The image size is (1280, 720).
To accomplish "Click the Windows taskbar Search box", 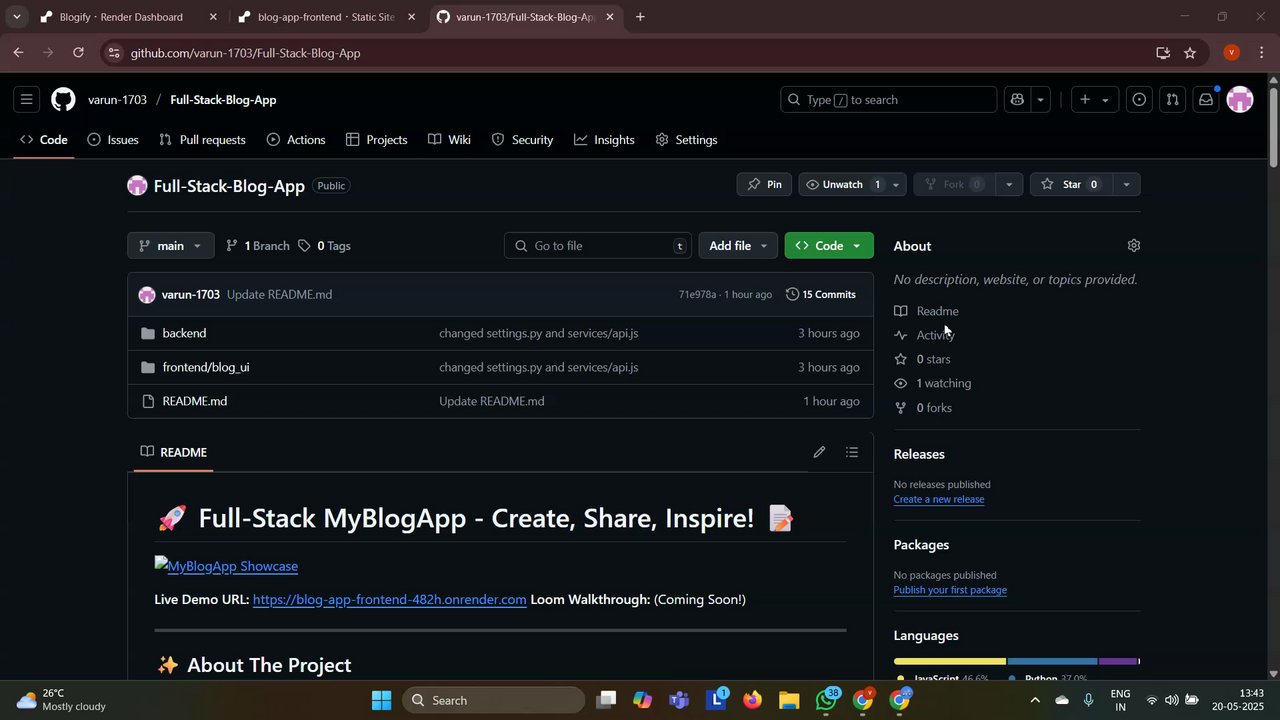I will (493, 700).
